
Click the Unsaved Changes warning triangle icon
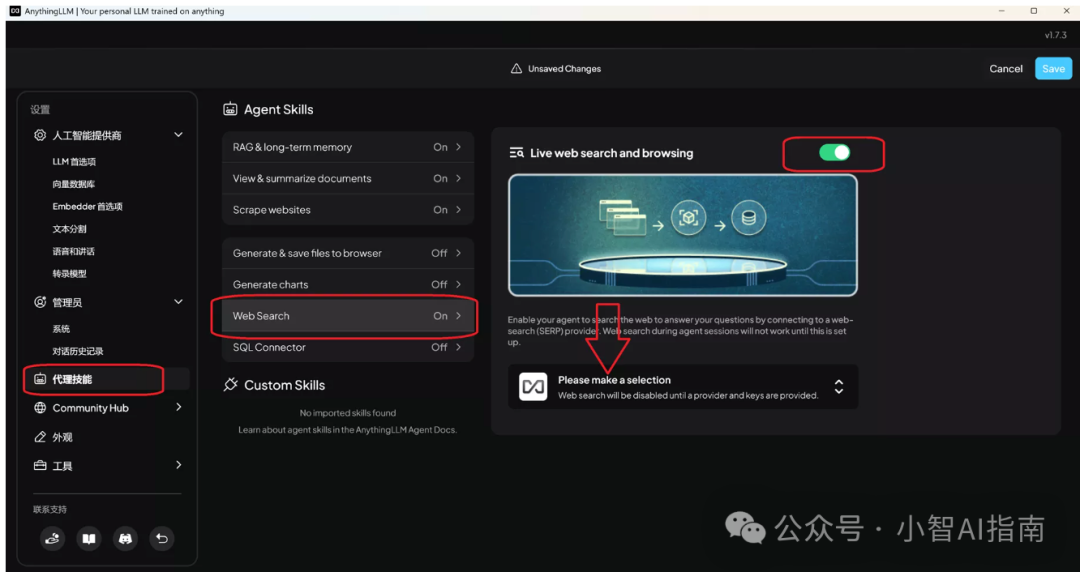click(516, 69)
